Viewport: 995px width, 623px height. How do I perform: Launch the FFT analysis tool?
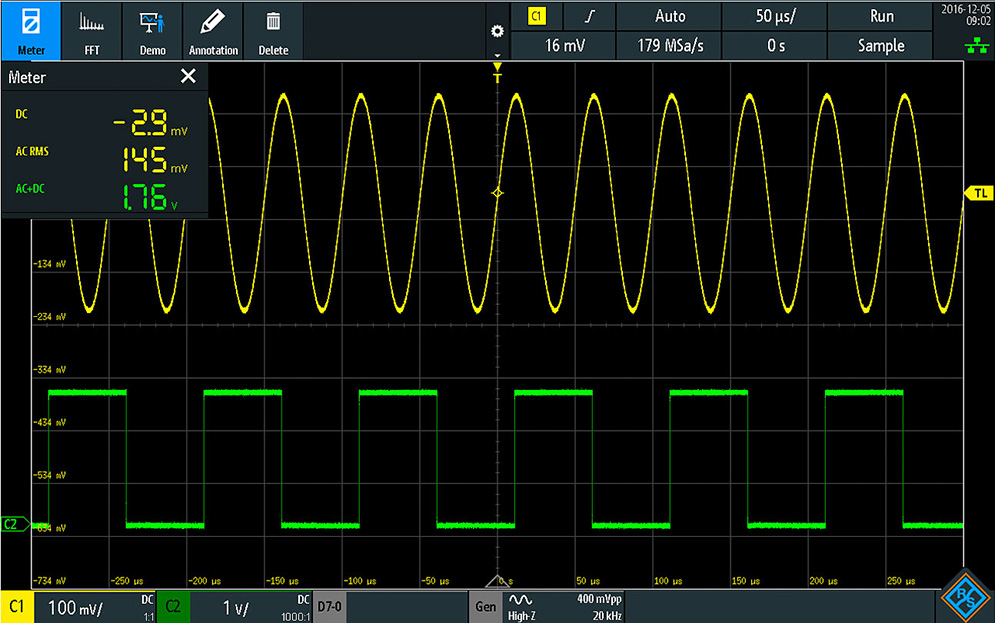coord(91,31)
